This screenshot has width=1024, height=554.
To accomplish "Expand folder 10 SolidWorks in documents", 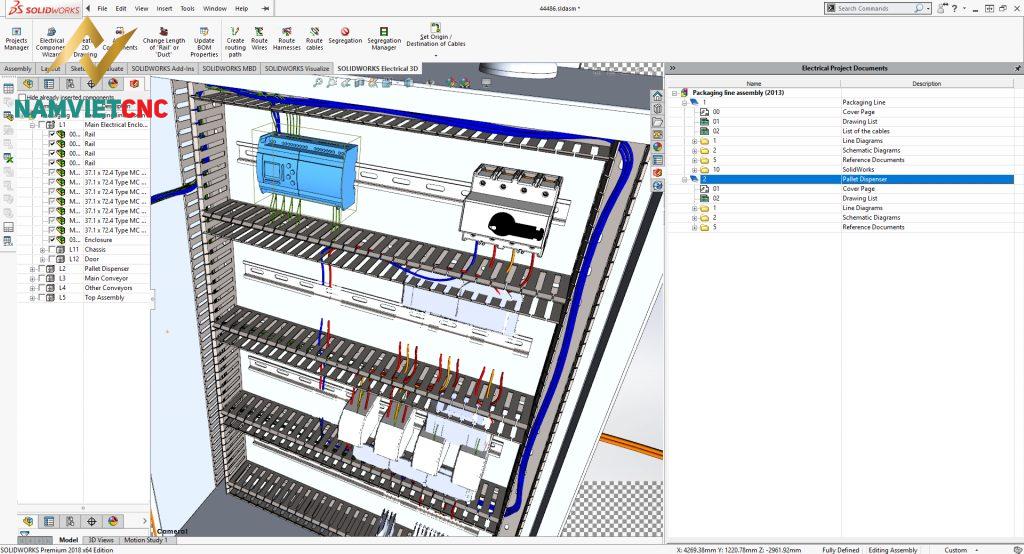I will pos(695,169).
